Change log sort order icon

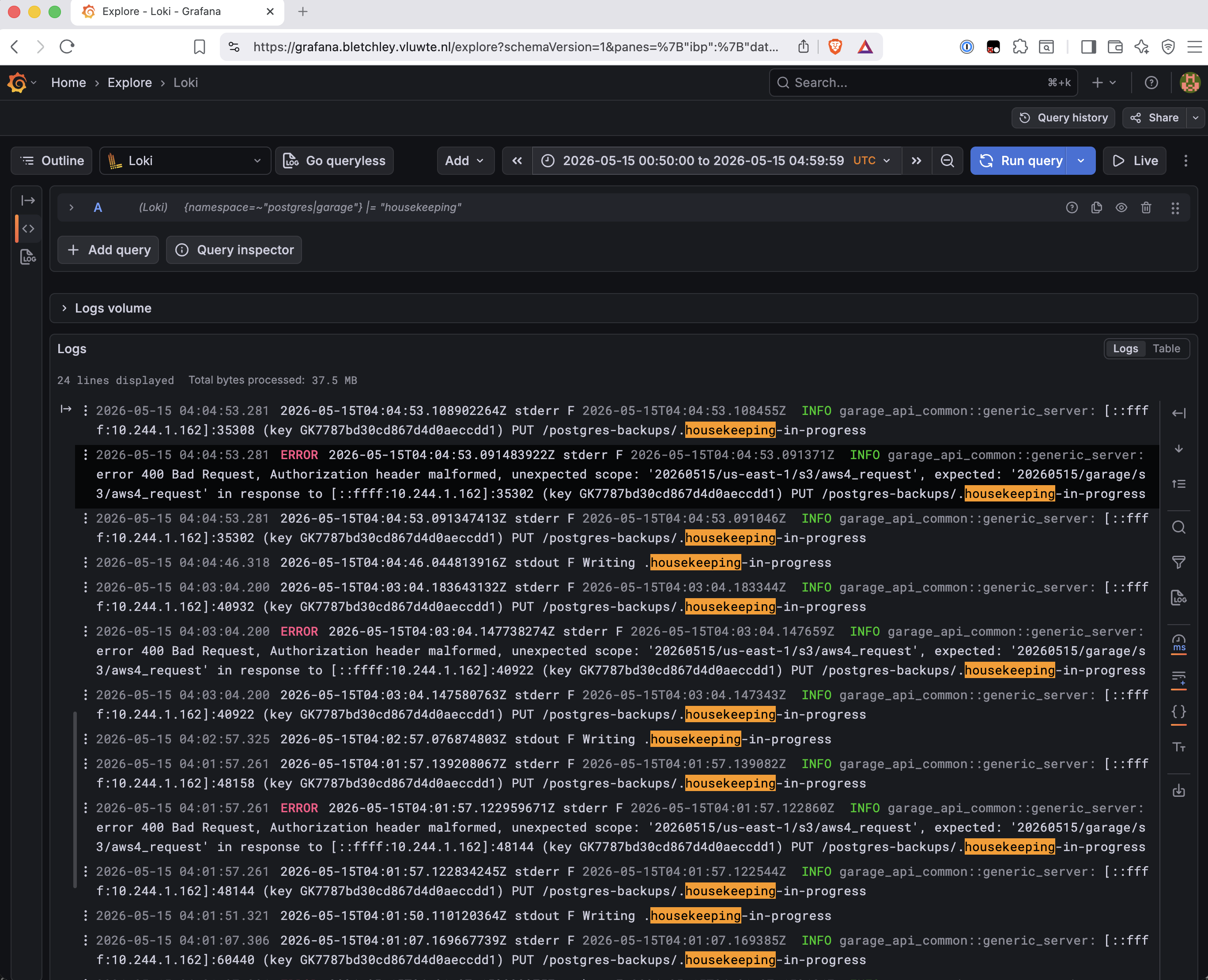(x=1179, y=484)
